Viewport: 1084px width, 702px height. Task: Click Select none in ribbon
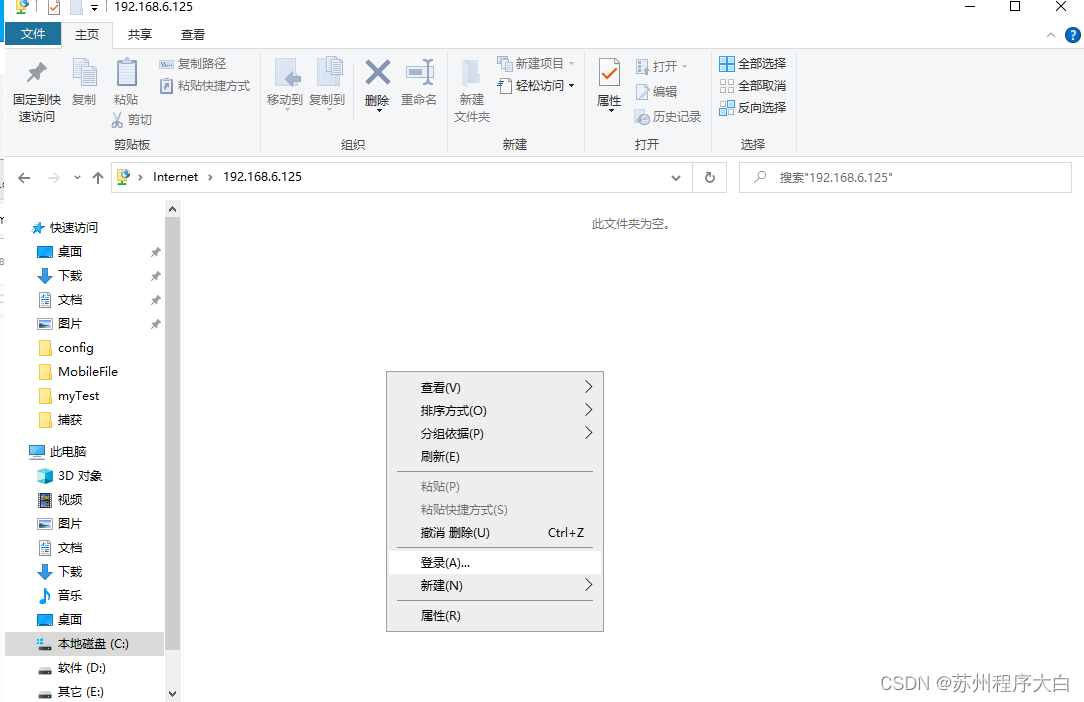[x=752, y=86]
